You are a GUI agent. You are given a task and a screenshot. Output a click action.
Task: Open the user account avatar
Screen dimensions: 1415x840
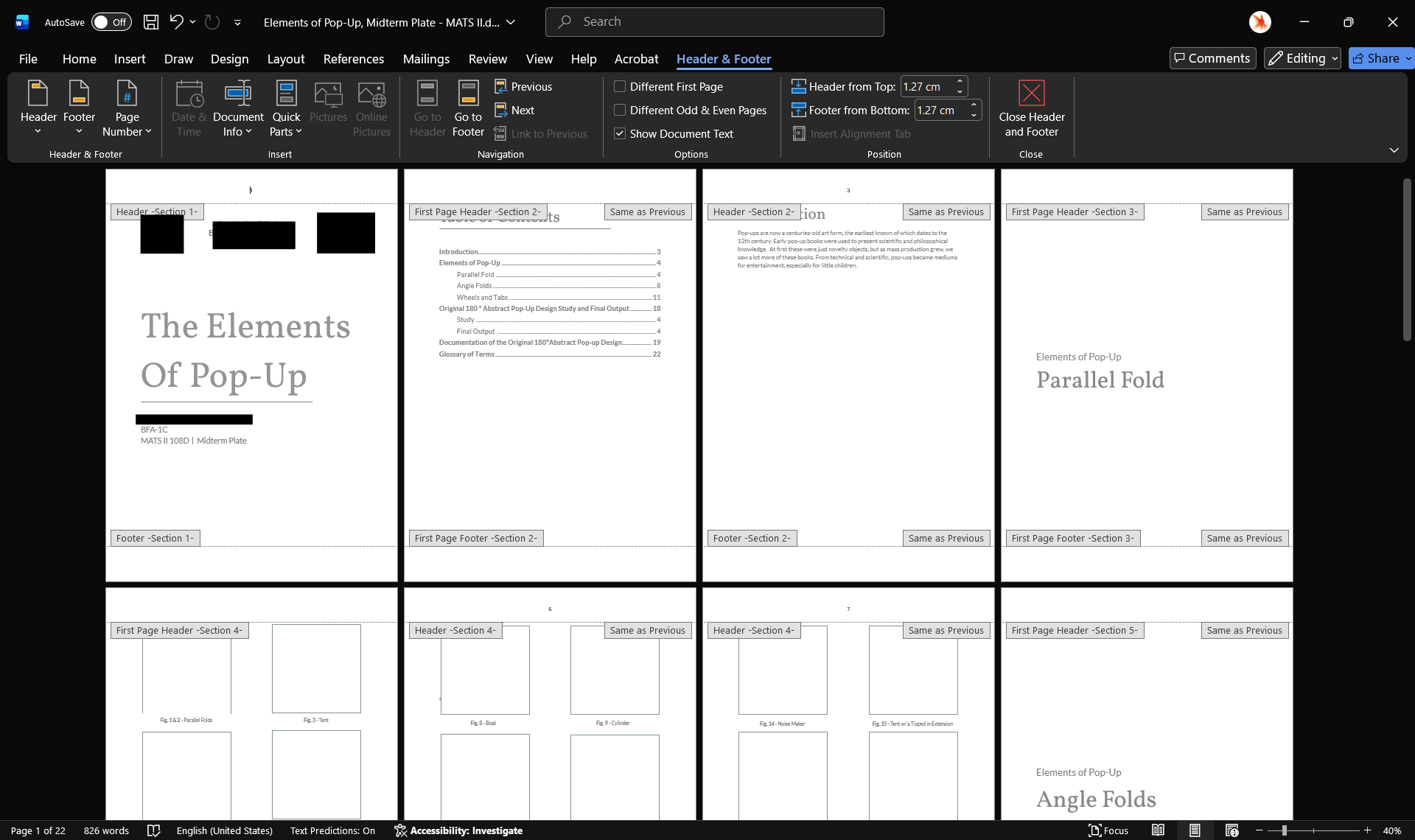(1260, 22)
